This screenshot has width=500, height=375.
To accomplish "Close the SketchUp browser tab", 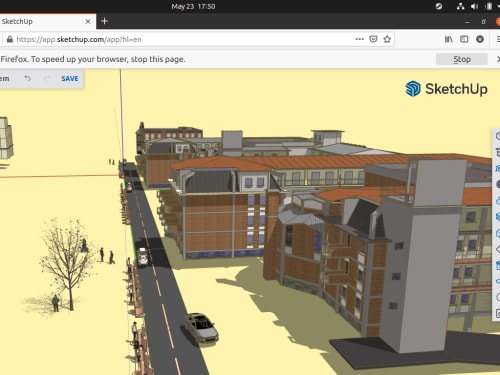I will (88, 21).
